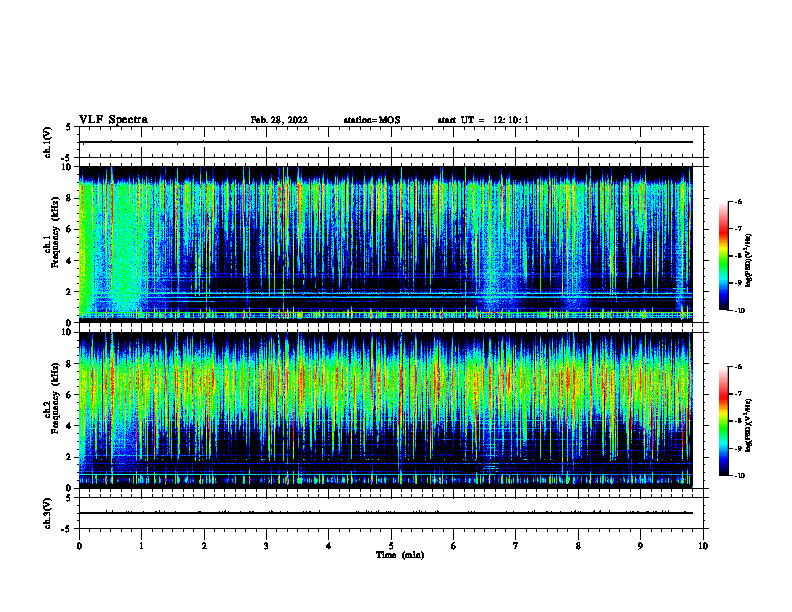This screenshot has width=792, height=612.
Task: Click the "-6" value on ch.1 colorbar
Action: pos(738,201)
